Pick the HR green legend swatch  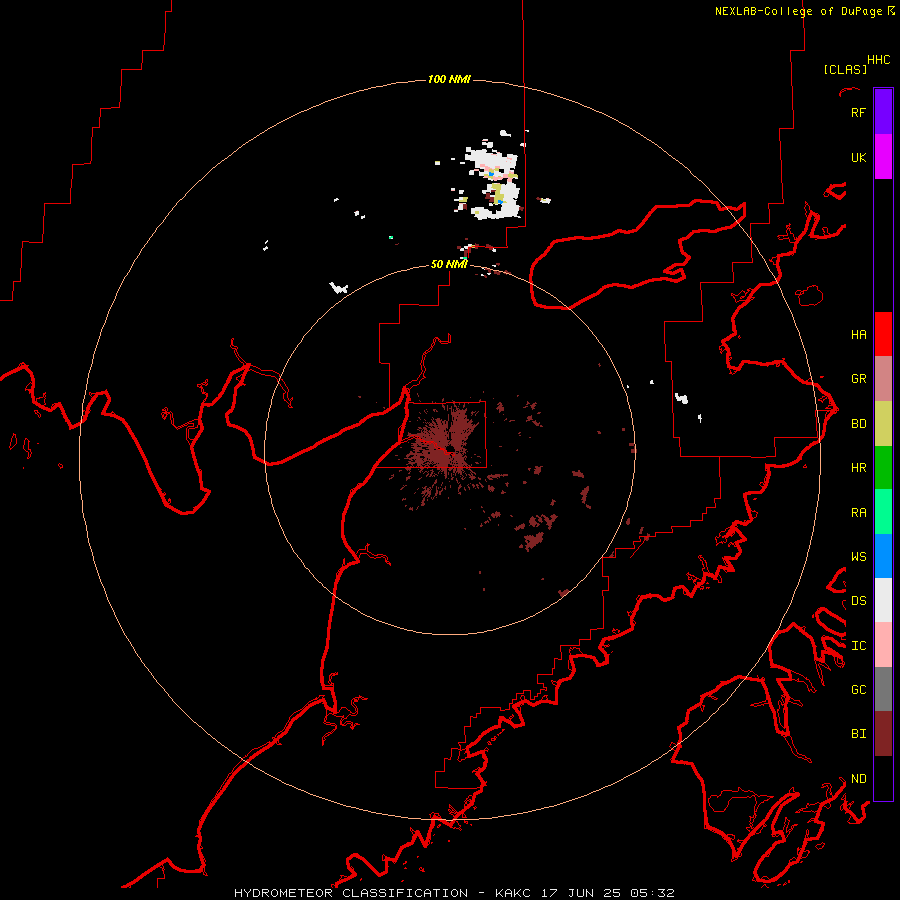coord(883,467)
